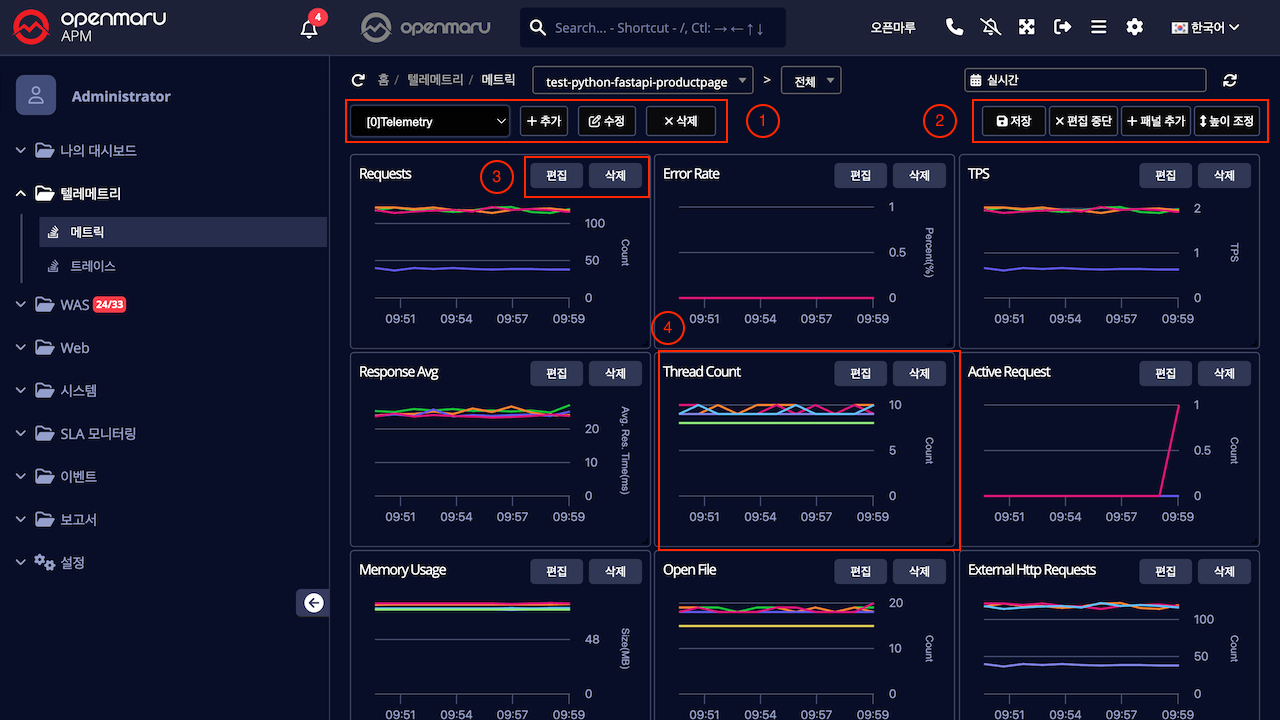Collapse sidebar using the left arrow button
The height and width of the screenshot is (720, 1280).
click(314, 602)
